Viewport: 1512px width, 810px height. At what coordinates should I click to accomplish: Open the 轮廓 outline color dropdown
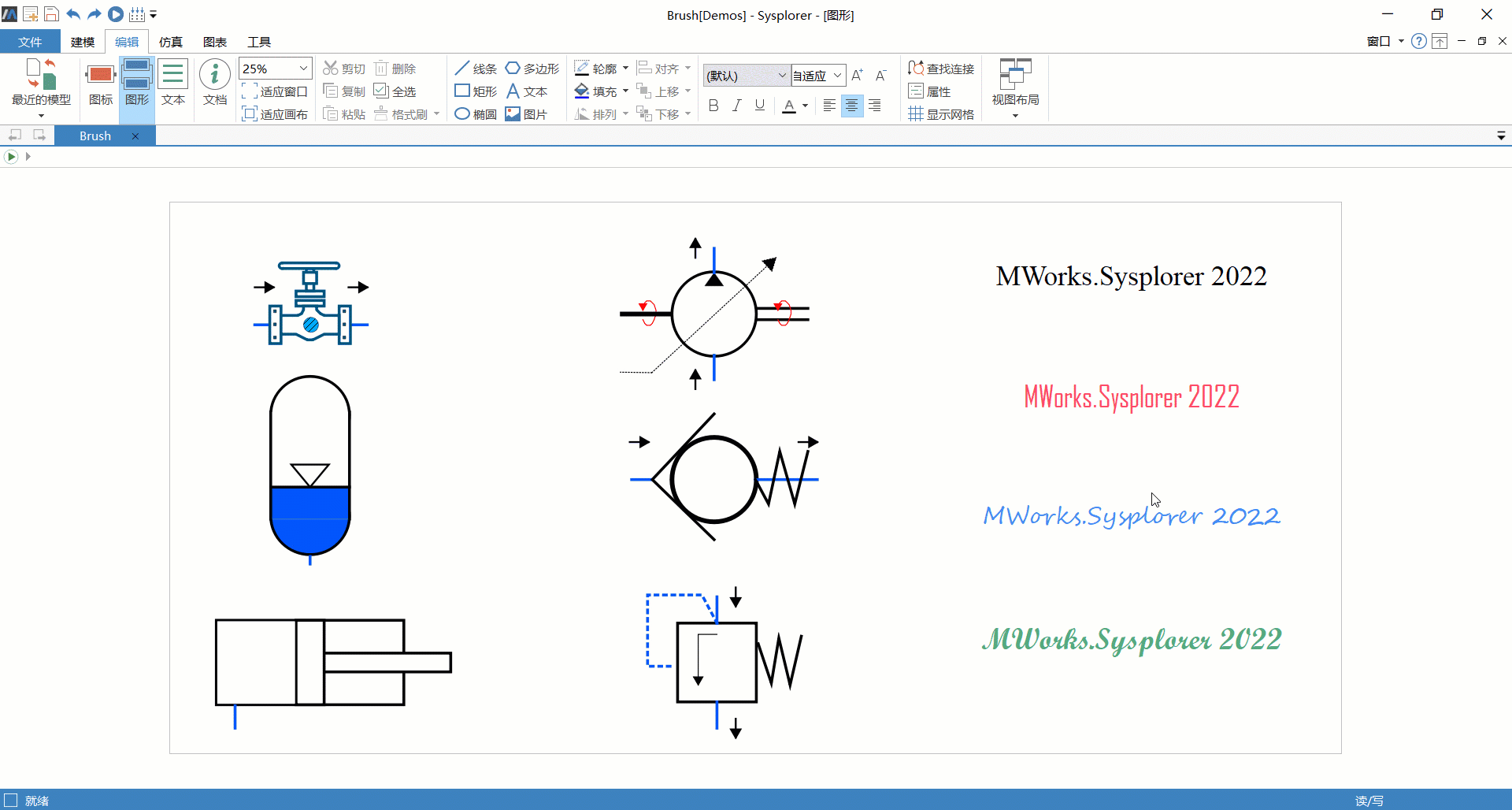click(626, 69)
